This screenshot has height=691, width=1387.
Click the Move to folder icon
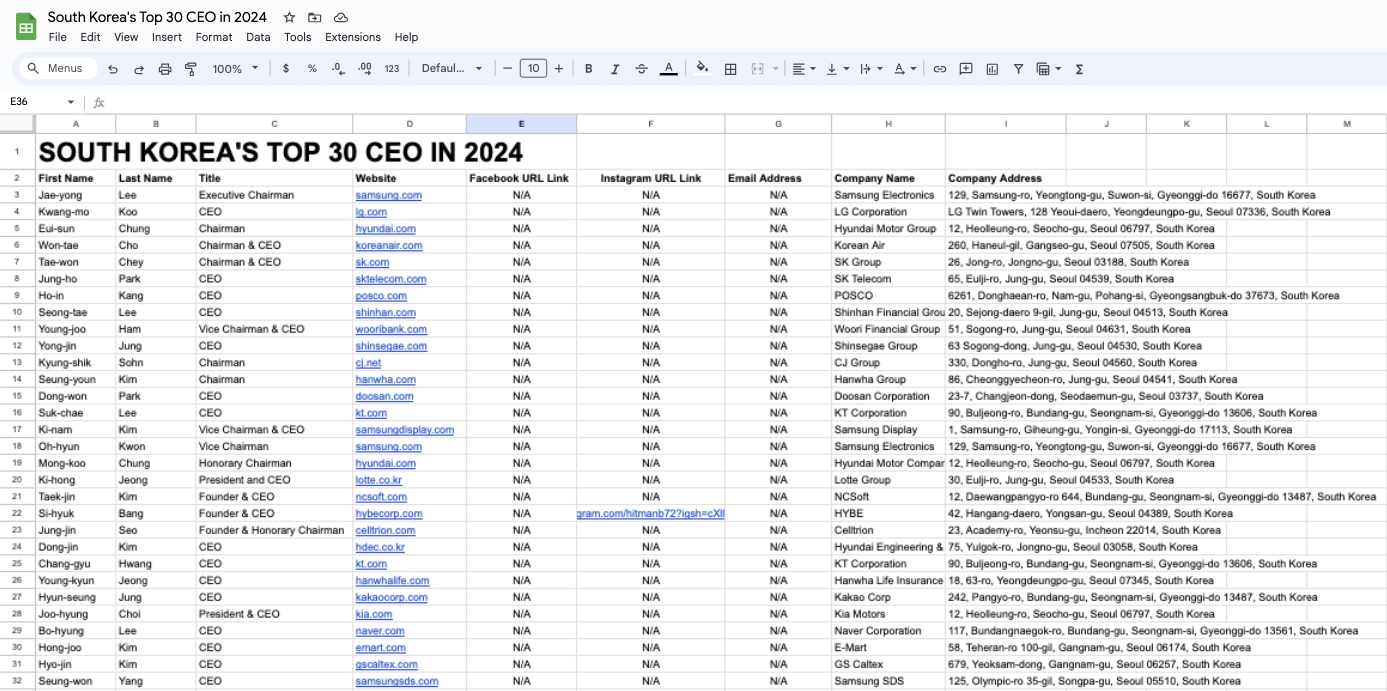315,17
